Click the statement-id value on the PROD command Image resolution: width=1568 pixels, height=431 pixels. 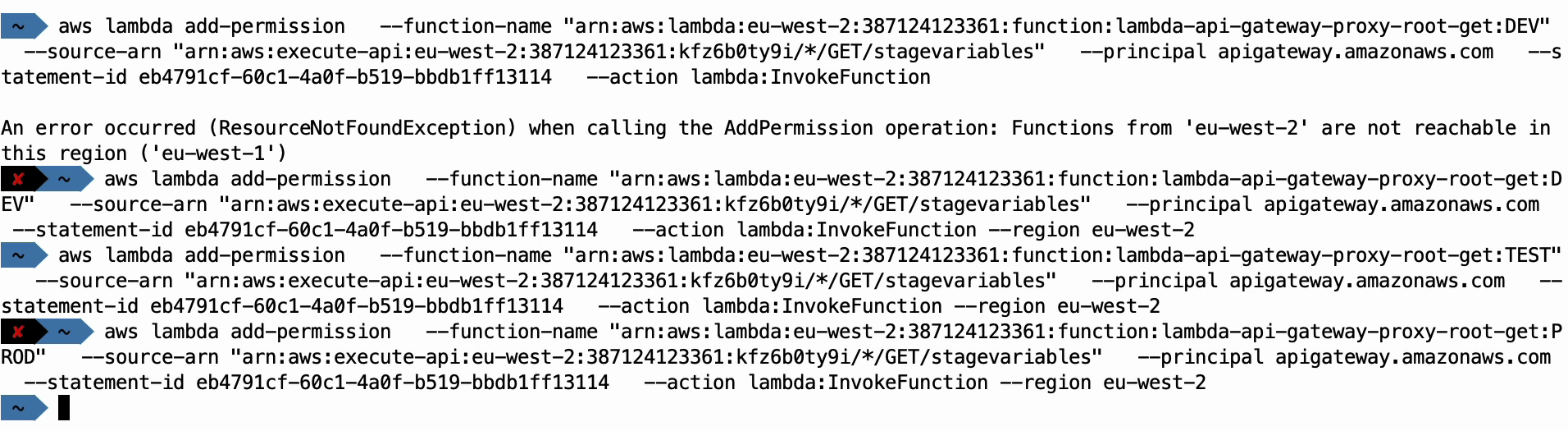coord(403,383)
